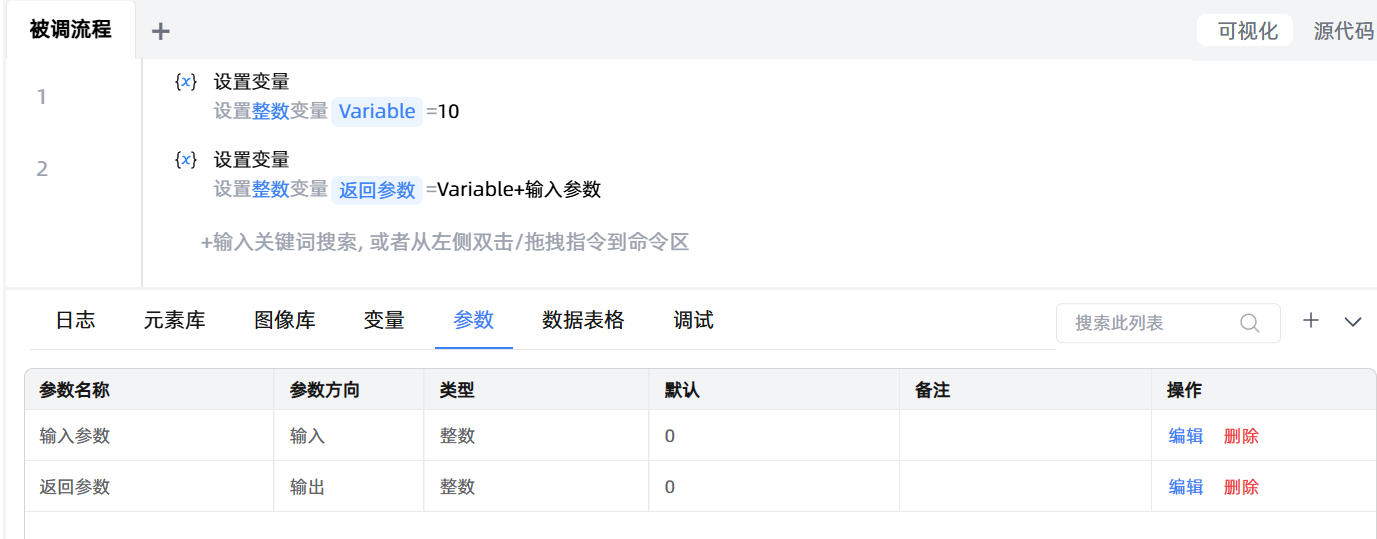Image resolution: width=1377 pixels, height=539 pixels.
Task: Click the 搜索此列表 search field
Action: 1150,323
